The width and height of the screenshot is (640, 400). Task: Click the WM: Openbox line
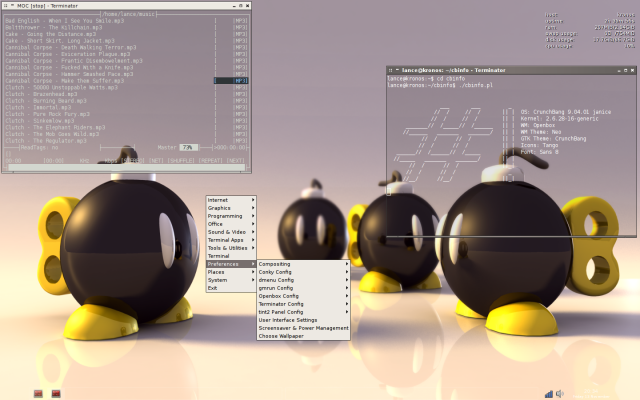(538, 125)
